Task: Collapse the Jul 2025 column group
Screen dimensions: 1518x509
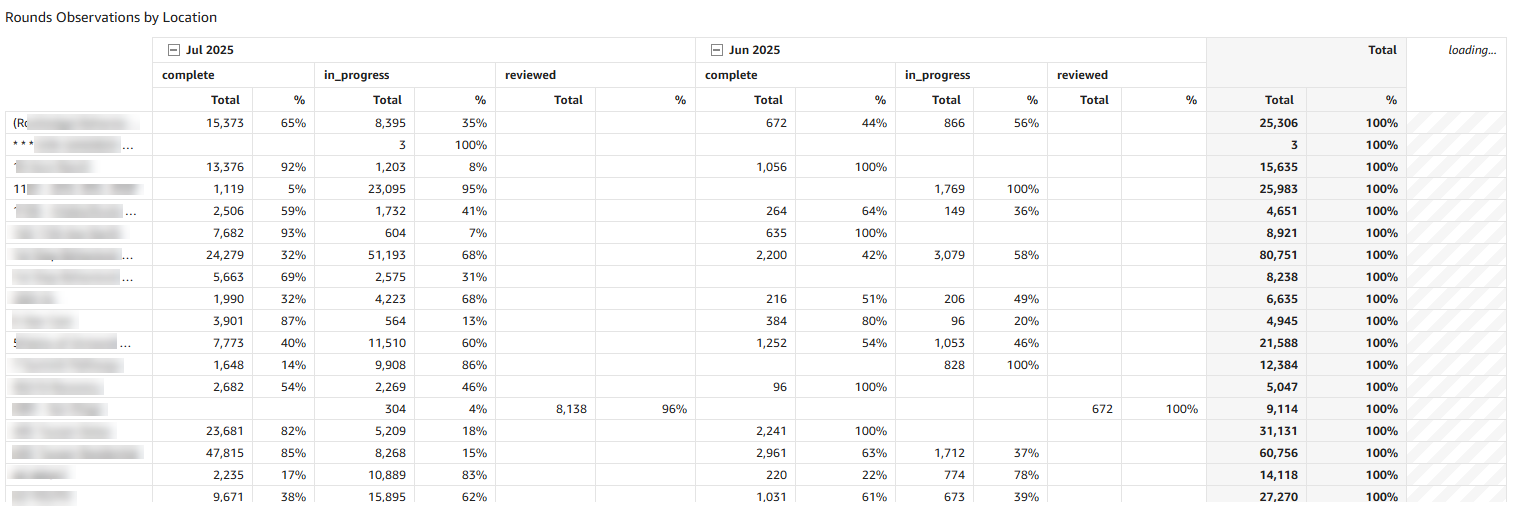Action: tap(174, 50)
